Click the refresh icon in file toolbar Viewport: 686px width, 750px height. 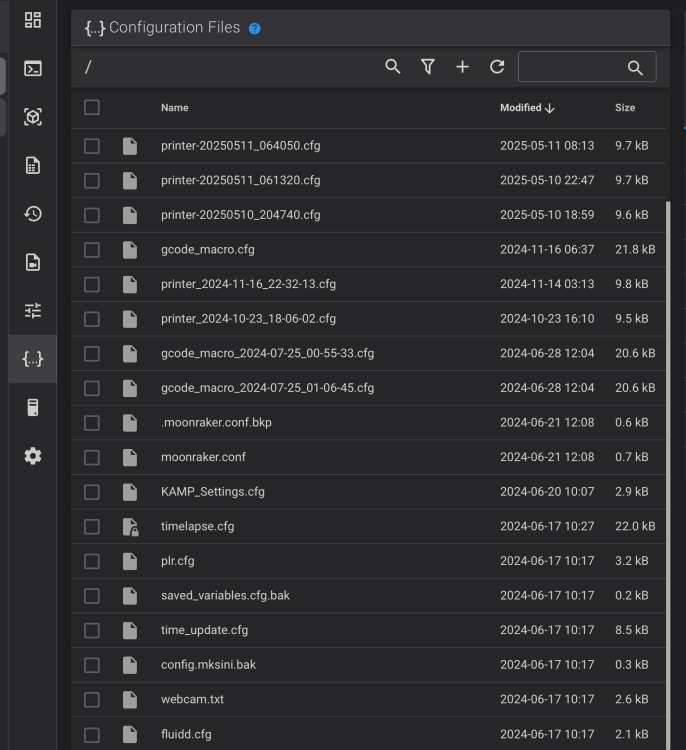click(497, 67)
